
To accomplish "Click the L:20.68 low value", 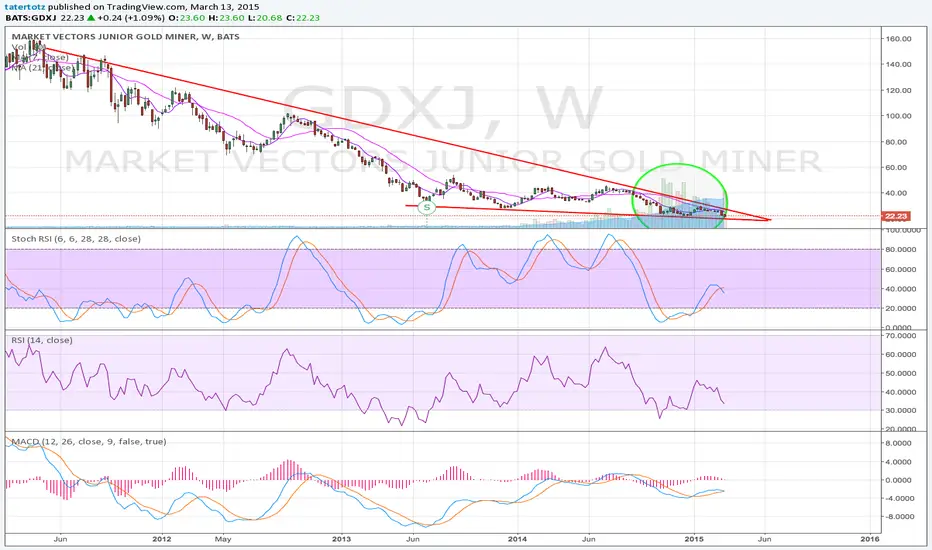I will click(x=265, y=18).
